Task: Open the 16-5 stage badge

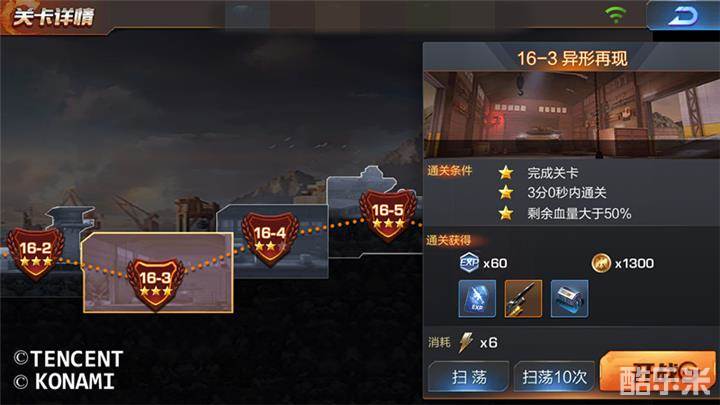Action: coord(388,215)
